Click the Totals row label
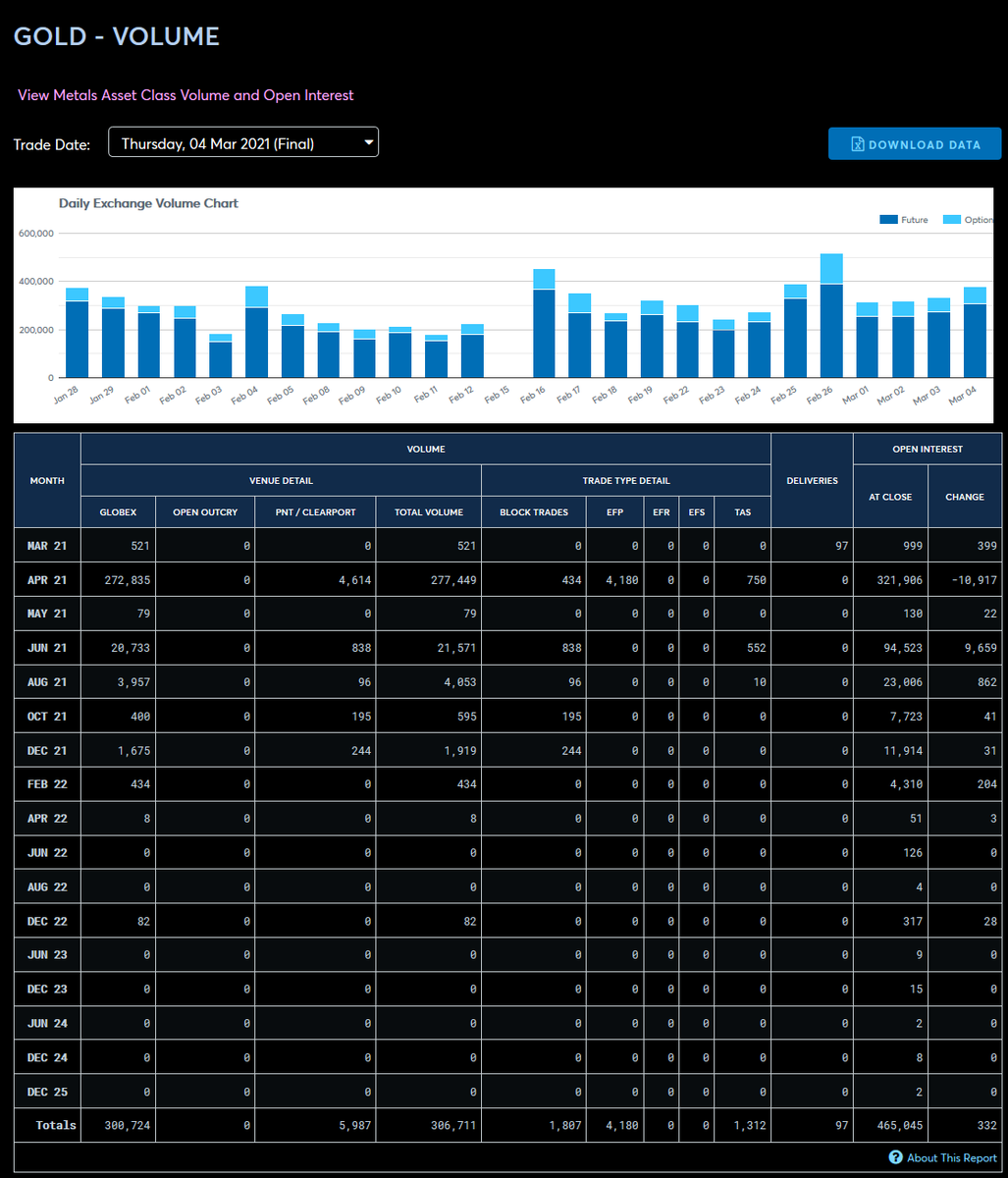 56,1125
